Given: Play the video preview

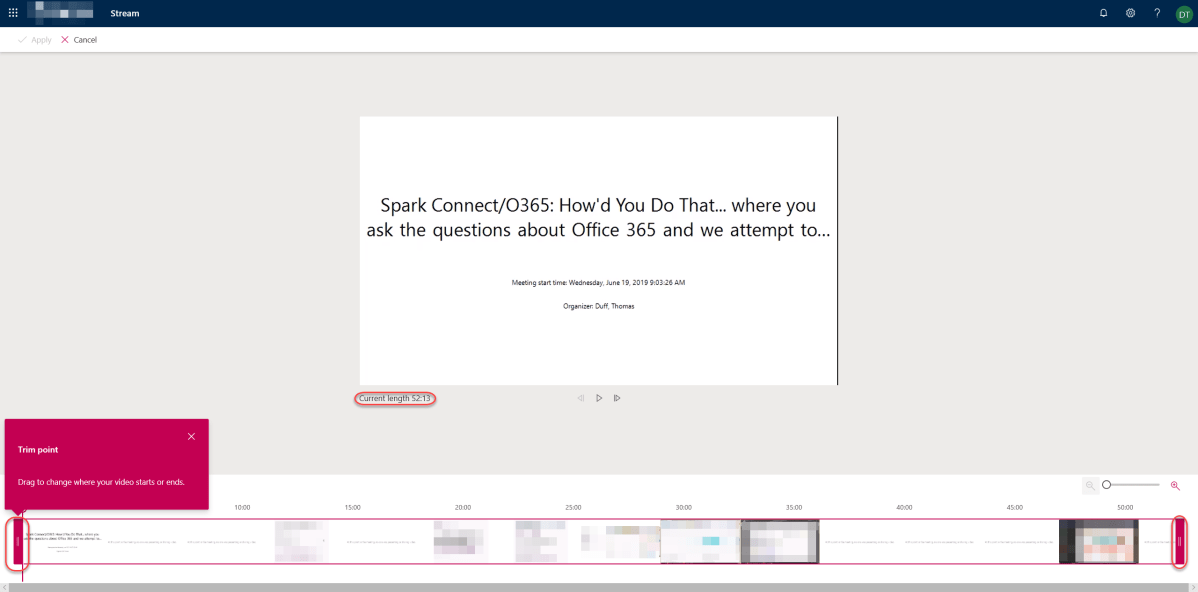Looking at the screenshot, I should point(599,397).
